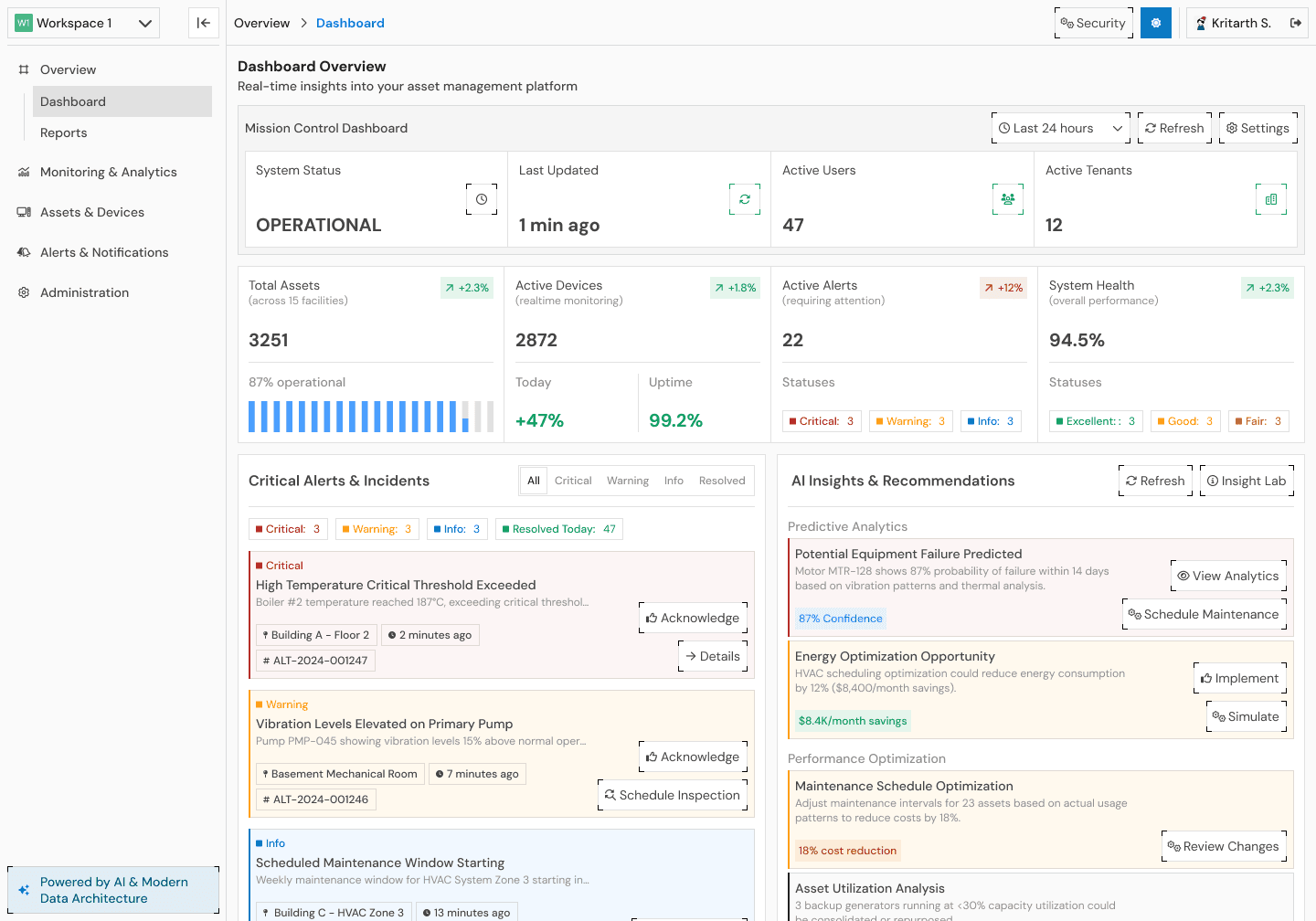
Task: Click the $8.4K/month savings badge
Action: (x=853, y=721)
